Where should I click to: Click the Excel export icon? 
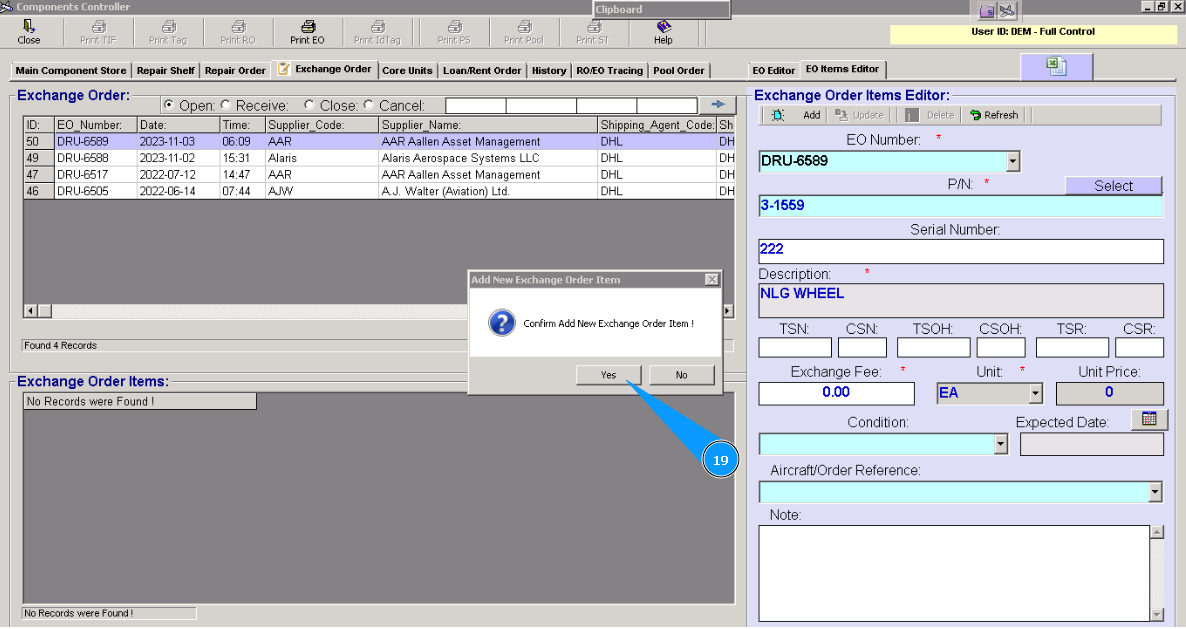point(1056,66)
